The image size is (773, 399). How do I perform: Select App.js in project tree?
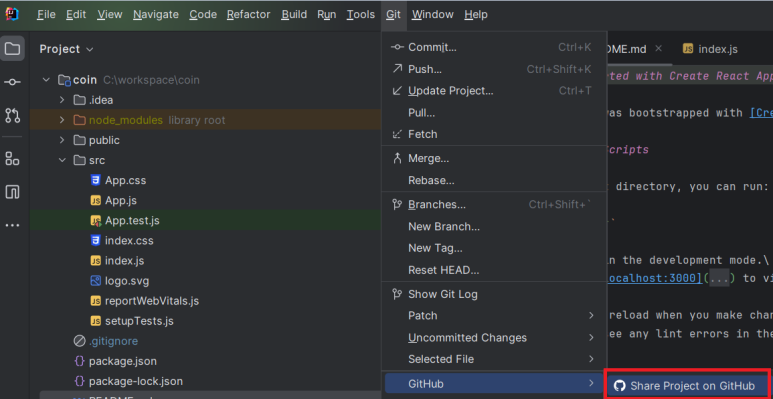pyautogui.click(x=121, y=201)
